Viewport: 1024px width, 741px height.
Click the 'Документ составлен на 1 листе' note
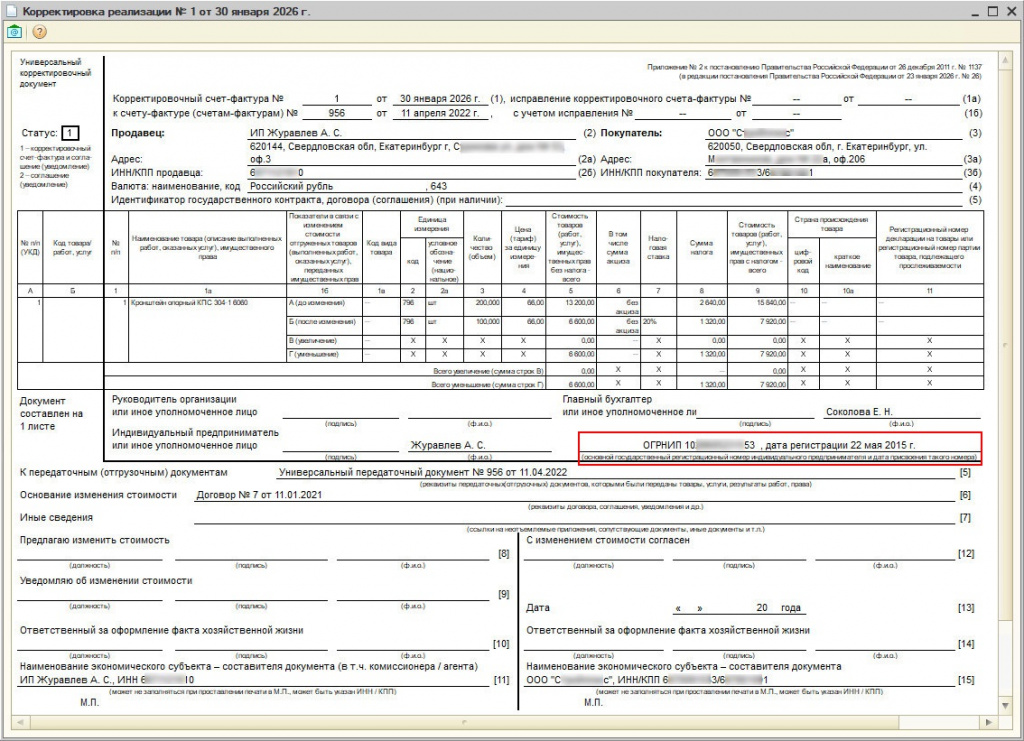52,413
